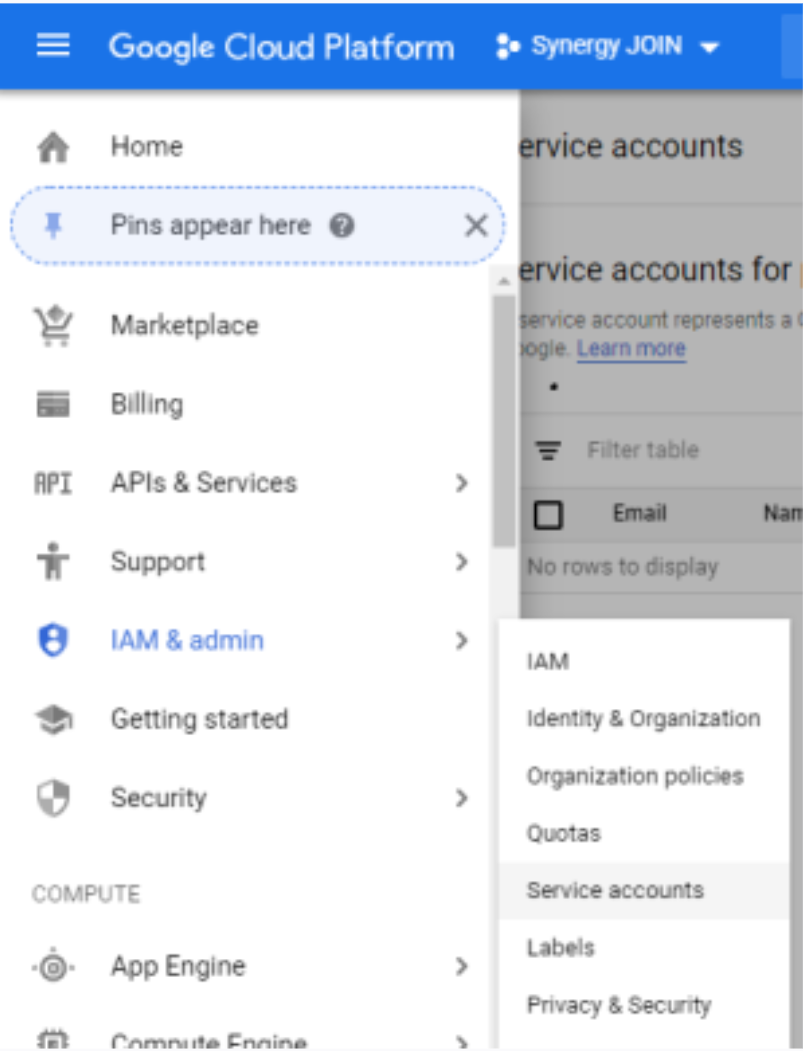The width and height of the screenshot is (803, 1051).
Task: Choose Labels in the submenu
Action: coord(644,948)
